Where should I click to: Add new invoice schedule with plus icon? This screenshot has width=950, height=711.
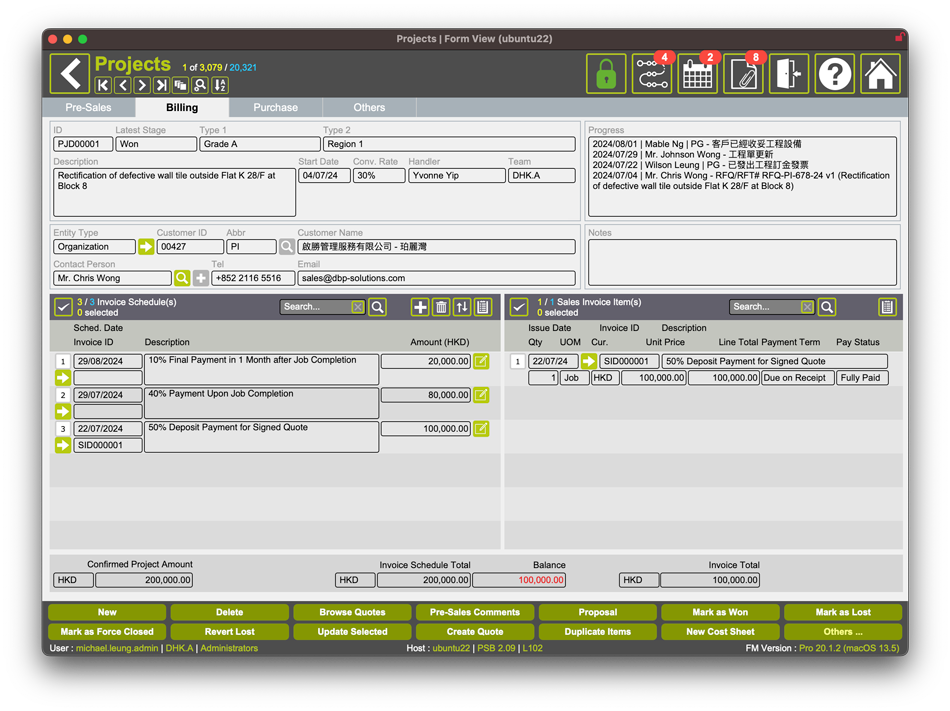[420, 307]
